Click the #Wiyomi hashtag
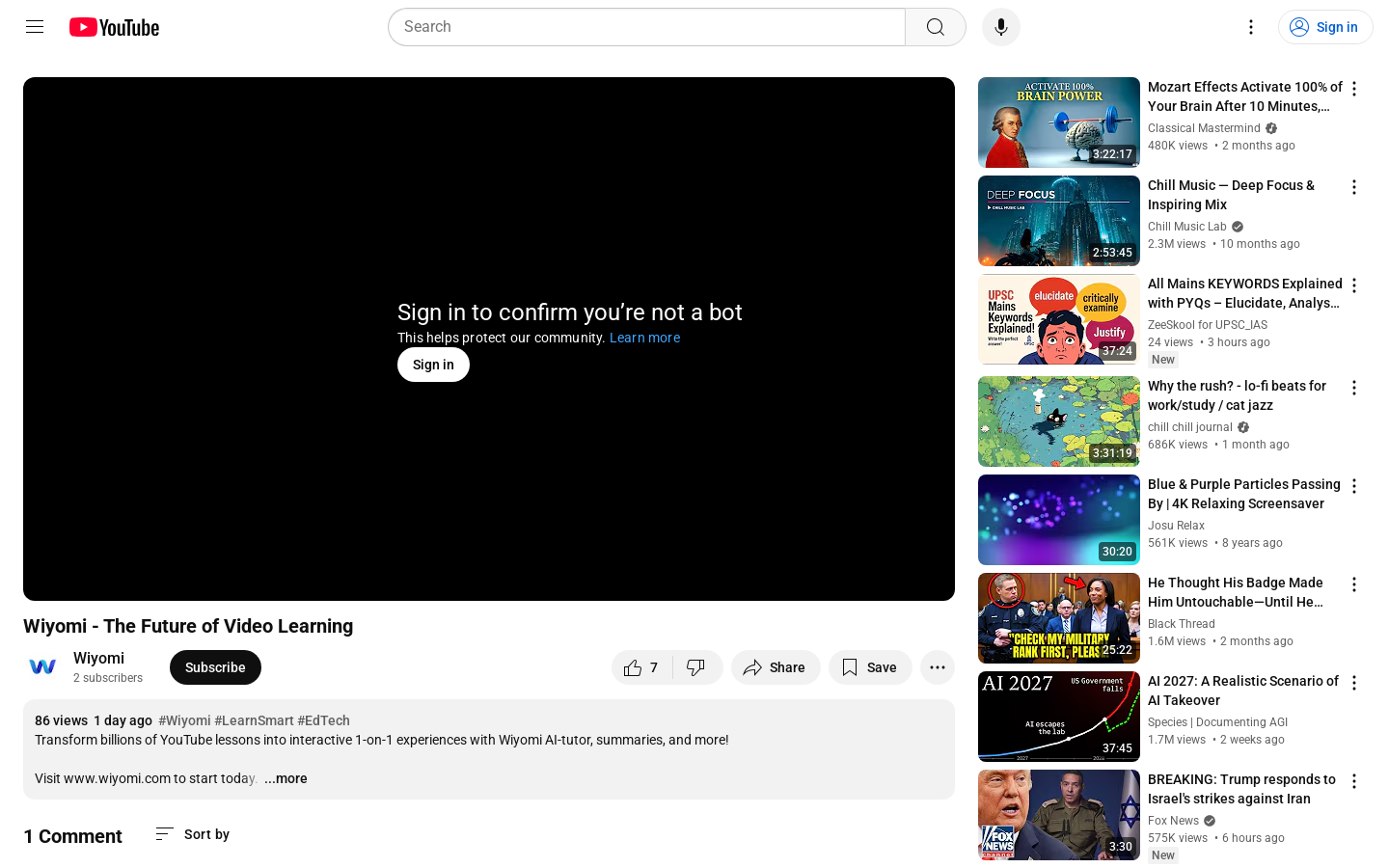This screenshot has height=868, width=1389. pos(184,720)
